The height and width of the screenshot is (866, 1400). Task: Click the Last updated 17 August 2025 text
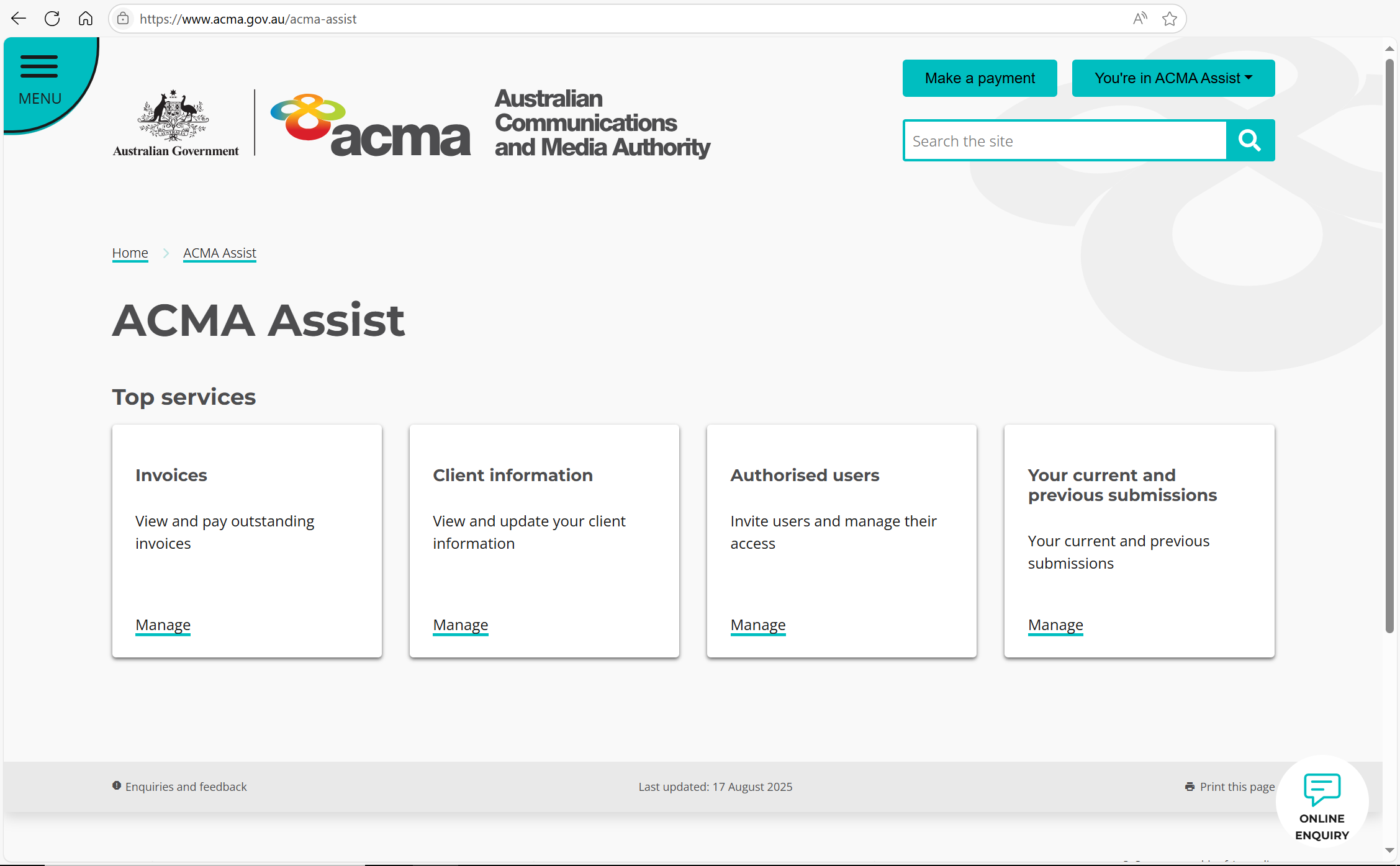click(x=715, y=787)
